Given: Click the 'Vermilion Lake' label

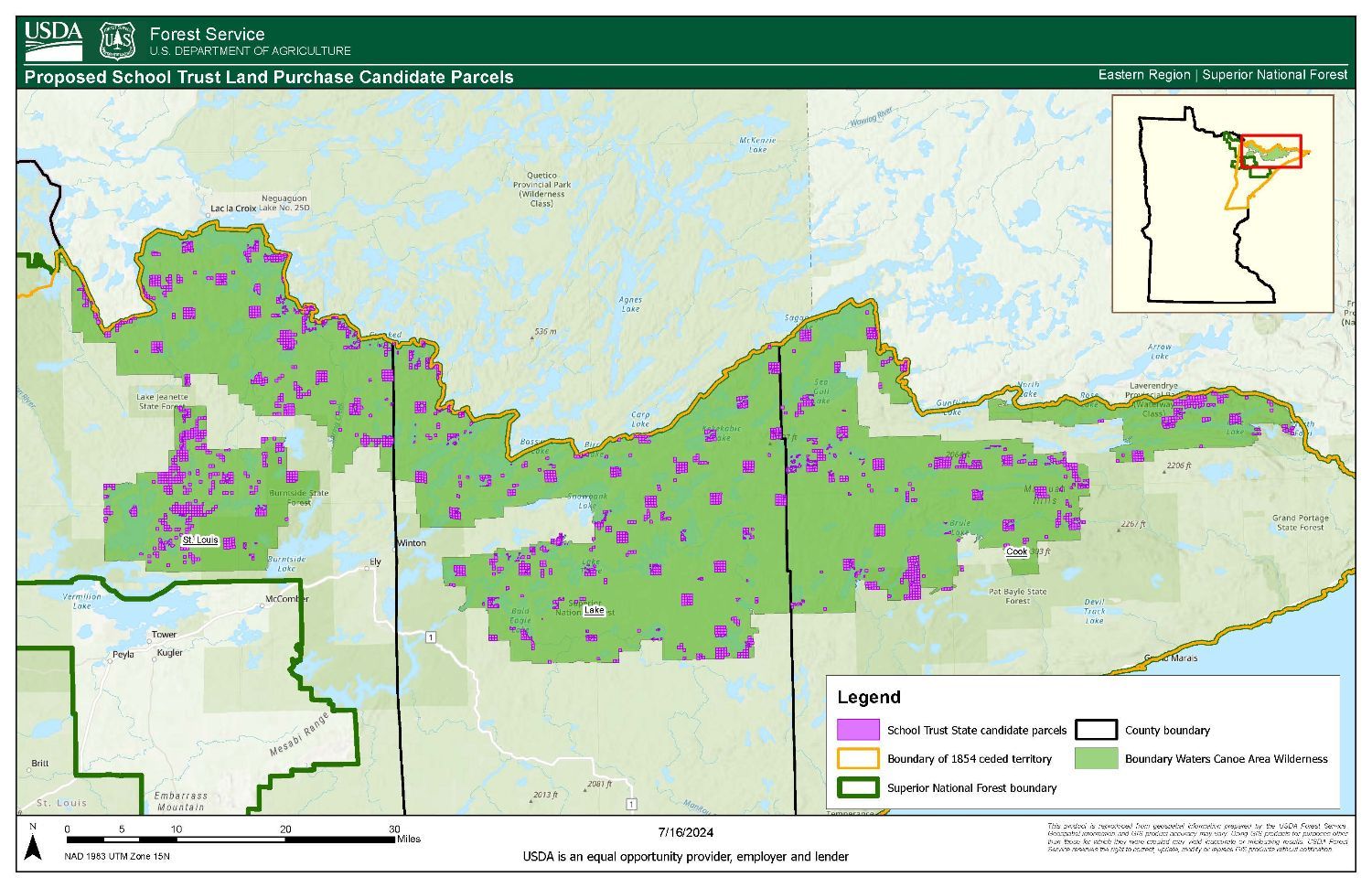Looking at the screenshot, I should 82,601.
